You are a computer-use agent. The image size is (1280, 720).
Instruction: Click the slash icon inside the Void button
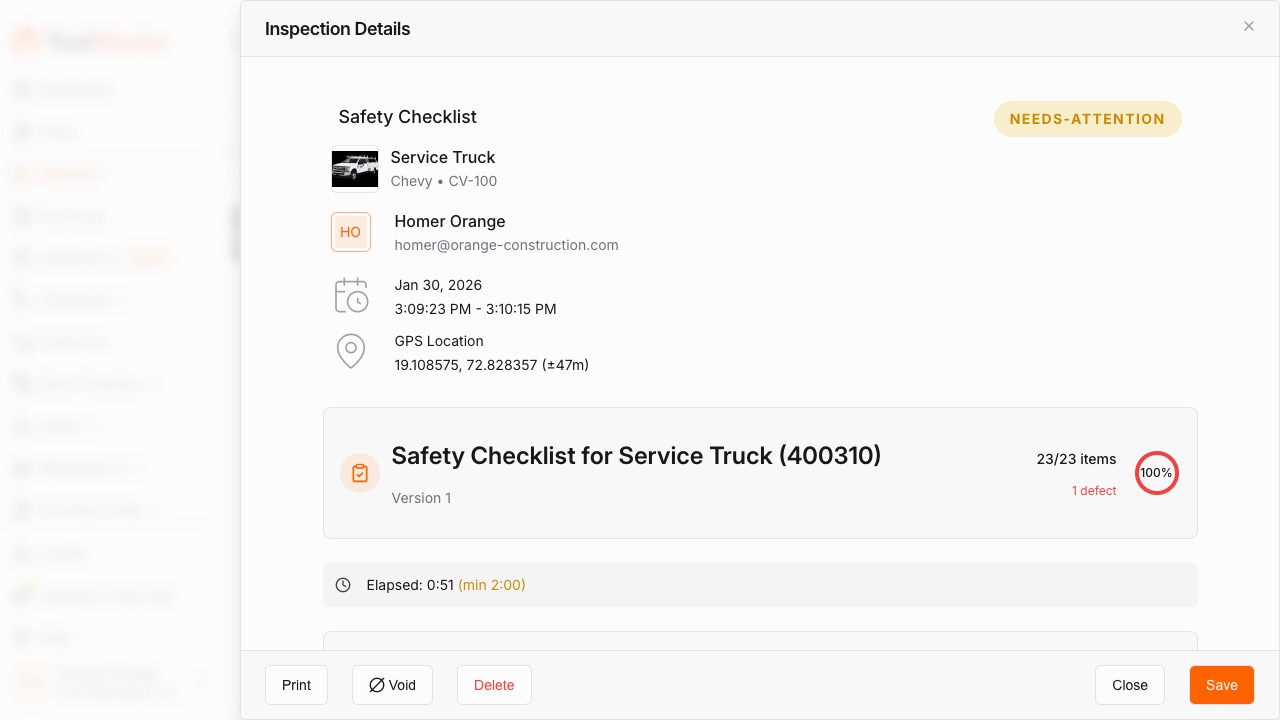click(x=377, y=685)
